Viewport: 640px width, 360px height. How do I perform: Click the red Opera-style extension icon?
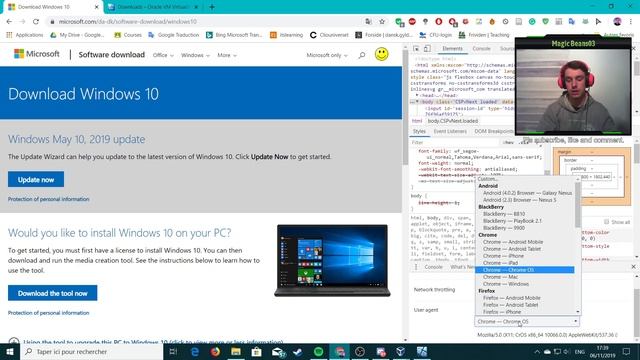(x=439, y=22)
